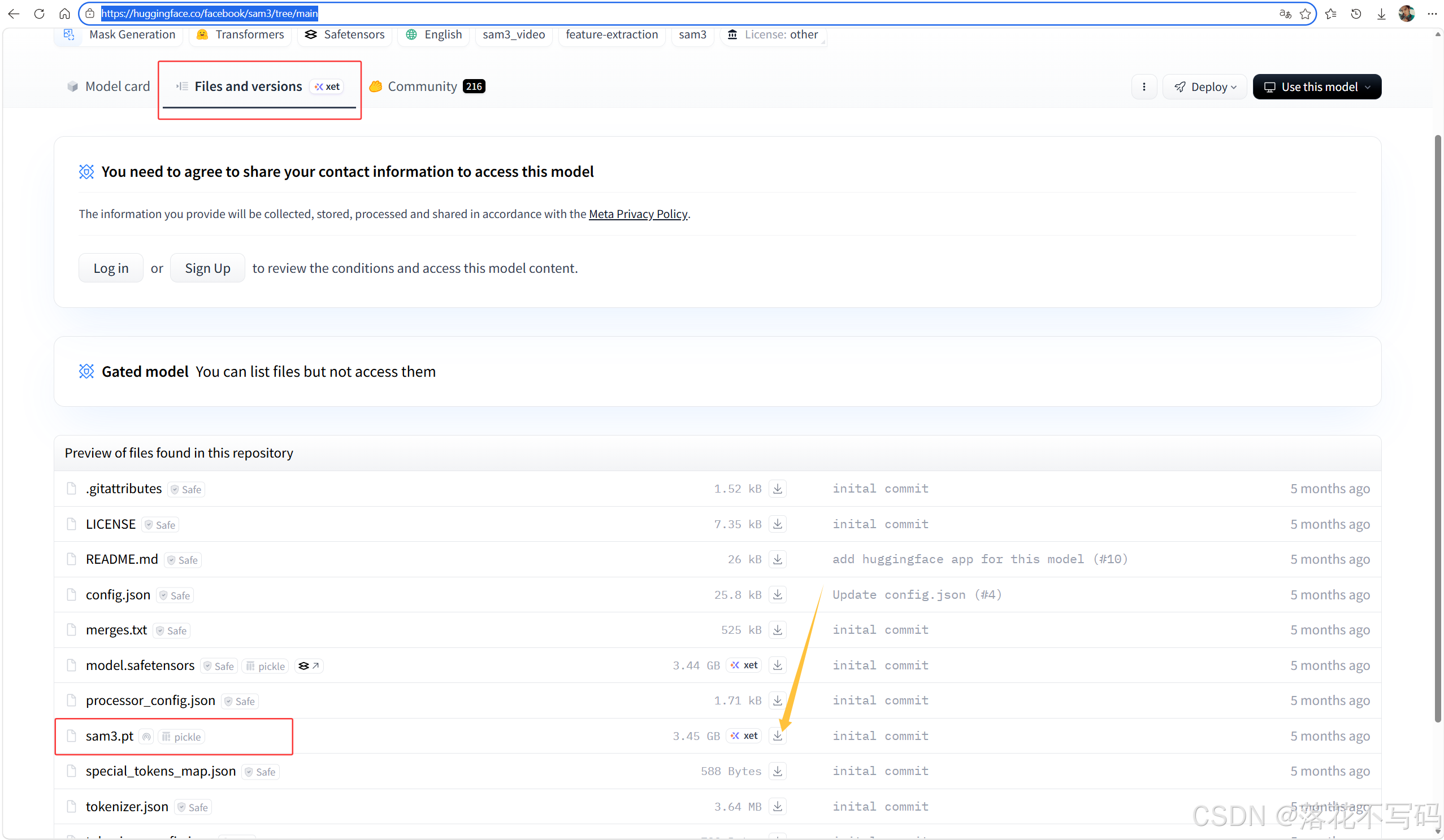Click download icon for config.json
The height and width of the screenshot is (840, 1444).
(x=777, y=594)
